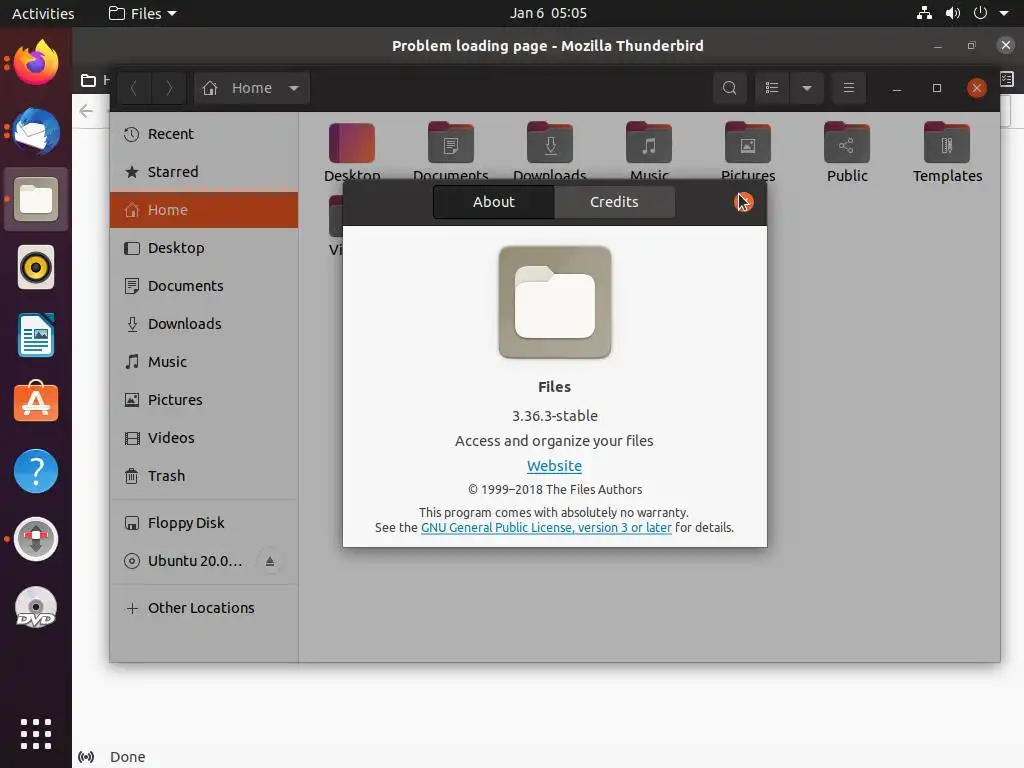This screenshot has height=768, width=1024.
Task: Open Thunderbird Mail from the dock
Action: pos(36,131)
